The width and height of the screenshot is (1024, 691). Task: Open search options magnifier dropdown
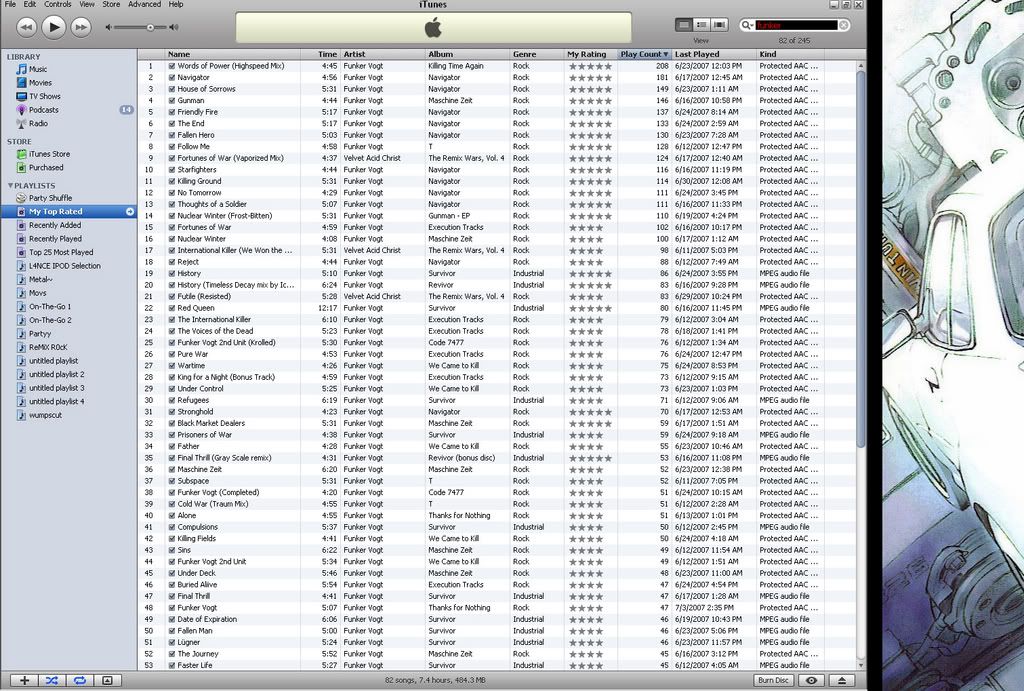click(x=746, y=25)
